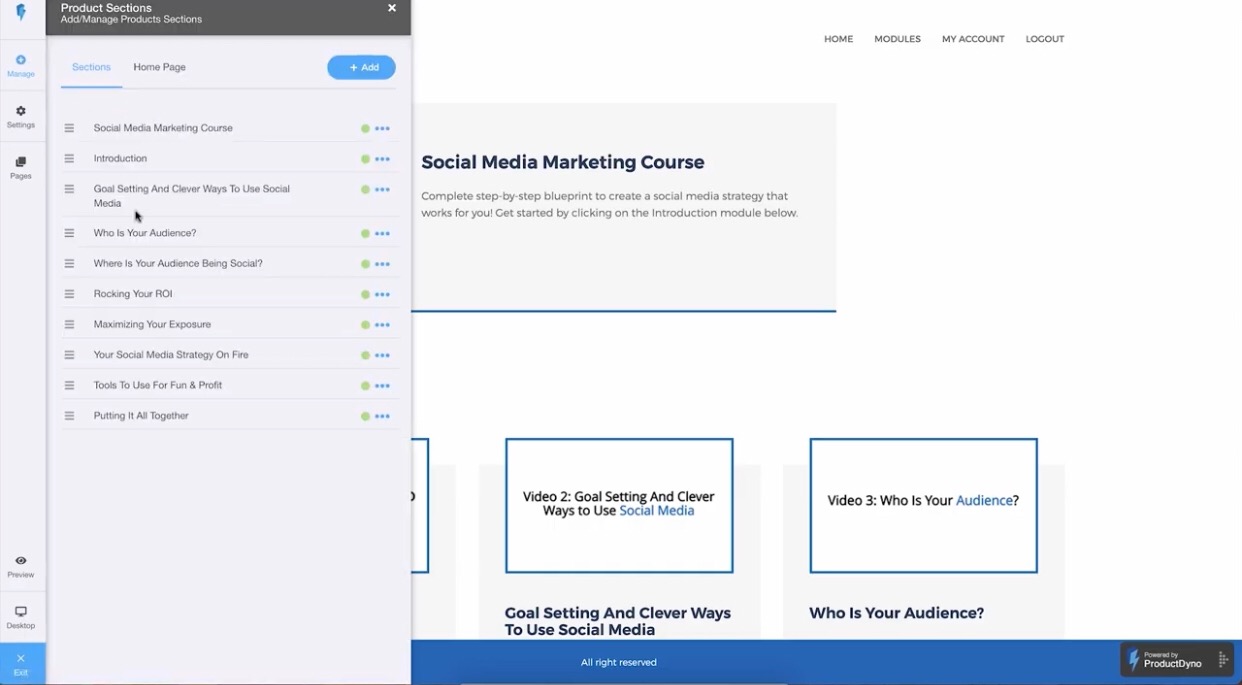The height and width of the screenshot is (685, 1242).
Task: Click drag handle for Tools To Use For Fun & Profit
Action: click(69, 385)
